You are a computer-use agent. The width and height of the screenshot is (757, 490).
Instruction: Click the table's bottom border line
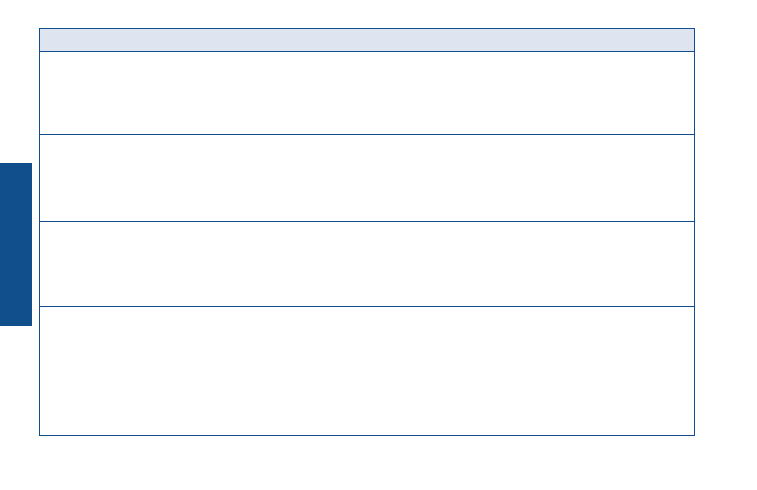coord(367,435)
